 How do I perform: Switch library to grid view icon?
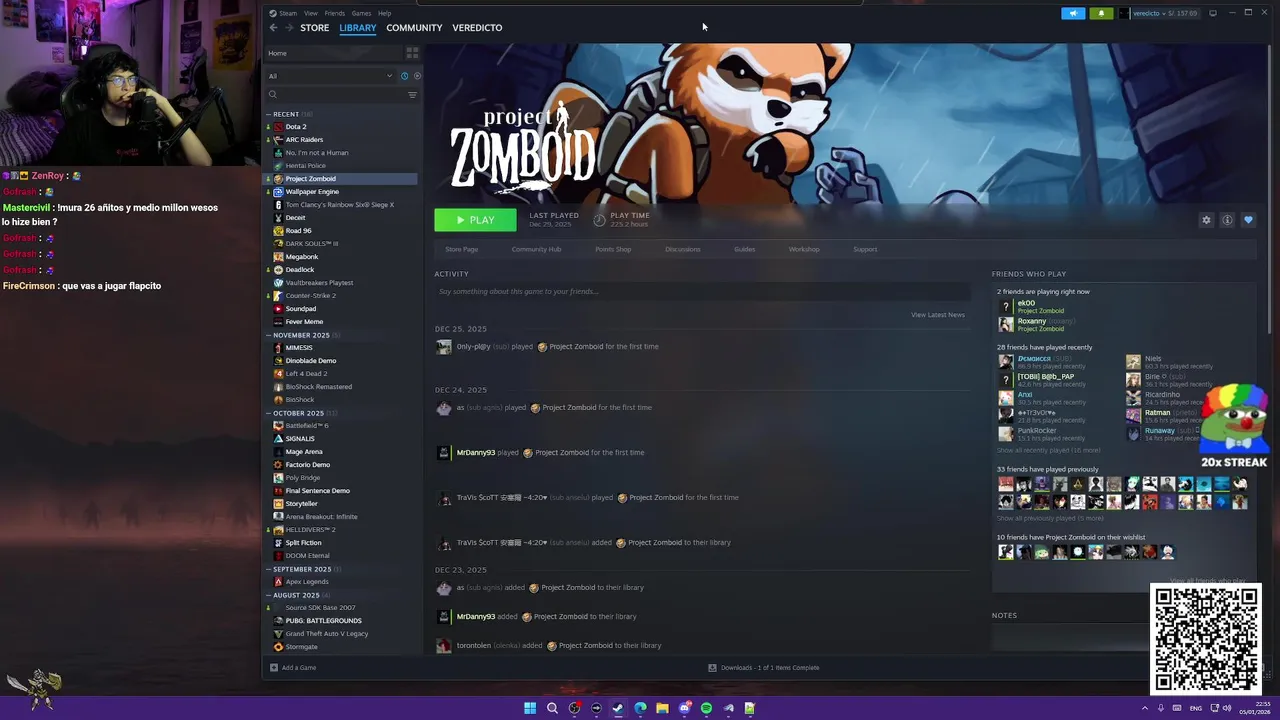tap(412, 53)
